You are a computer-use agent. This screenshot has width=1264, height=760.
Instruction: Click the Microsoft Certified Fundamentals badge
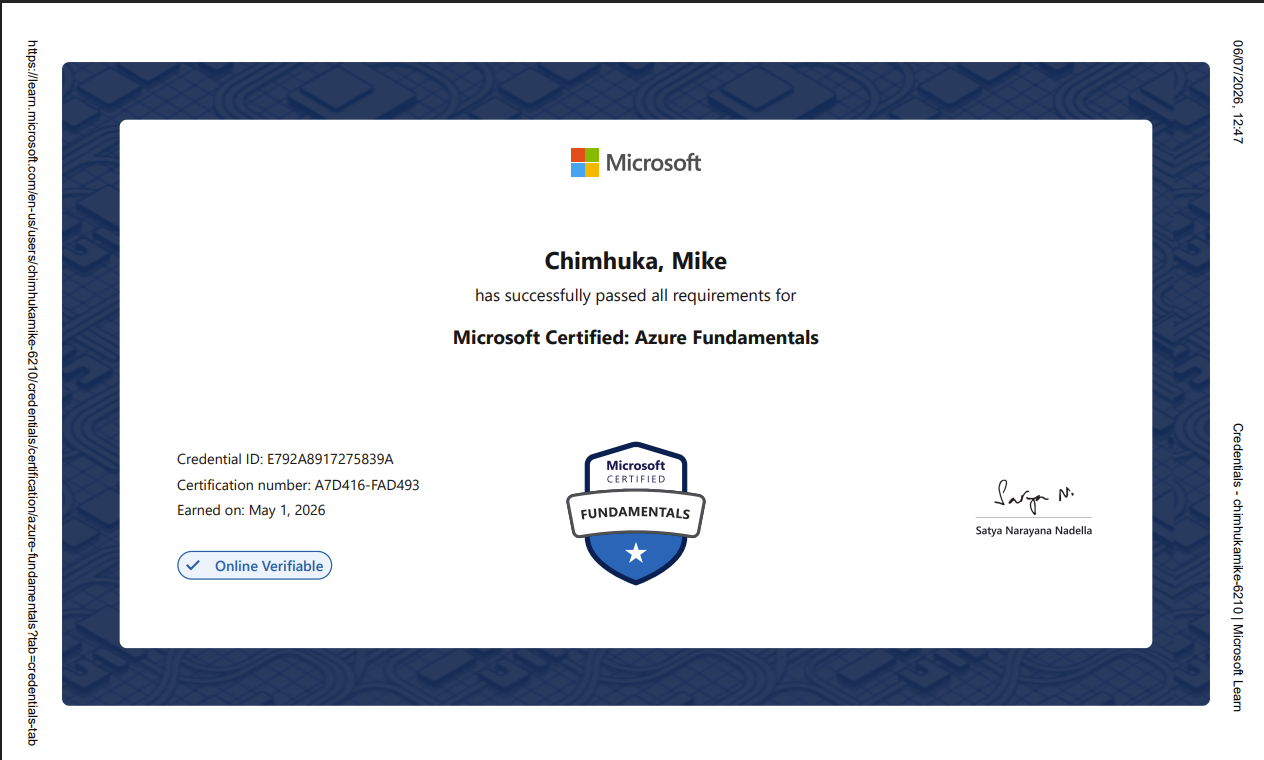point(636,513)
